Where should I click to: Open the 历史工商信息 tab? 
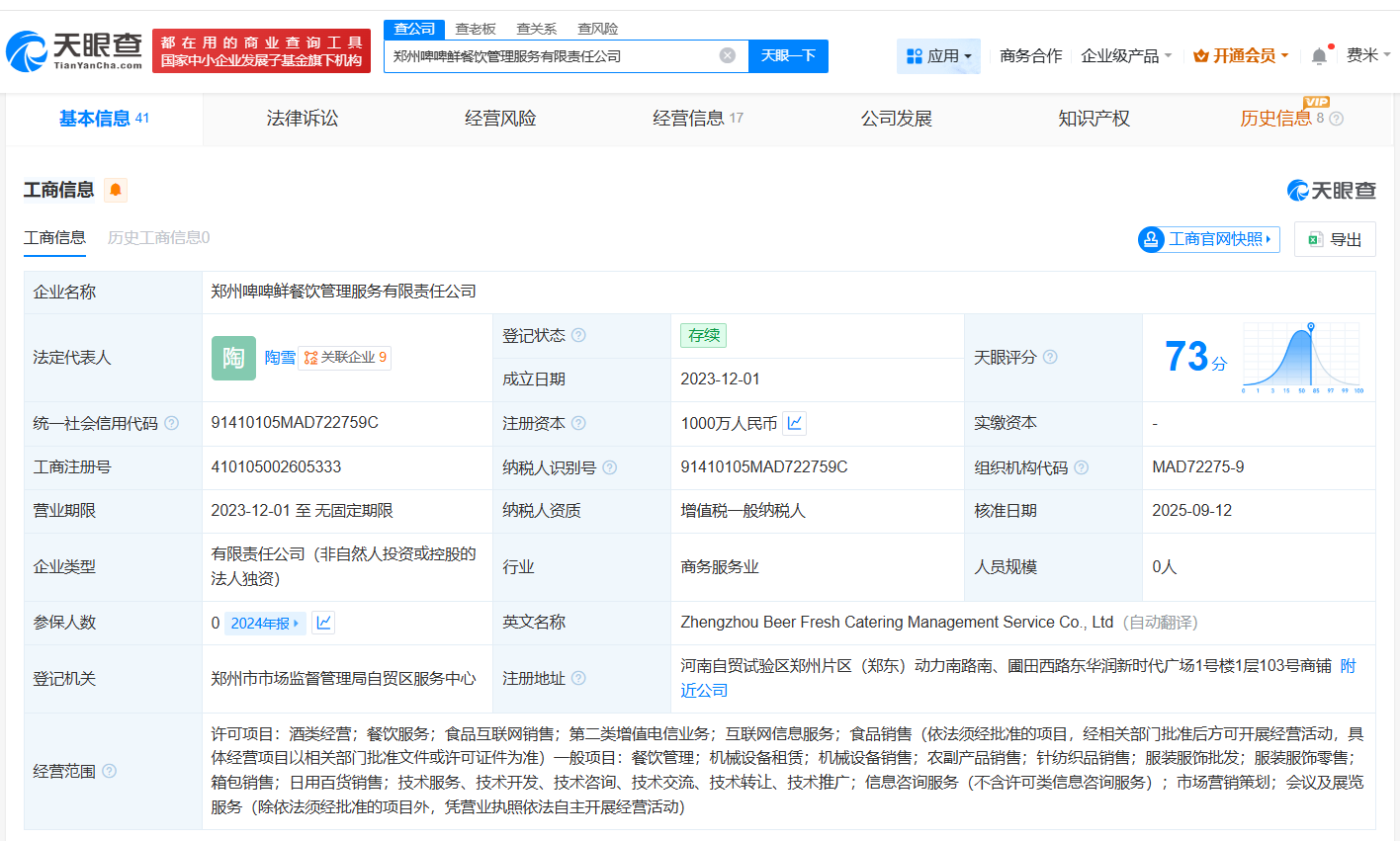tap(158, 238)
